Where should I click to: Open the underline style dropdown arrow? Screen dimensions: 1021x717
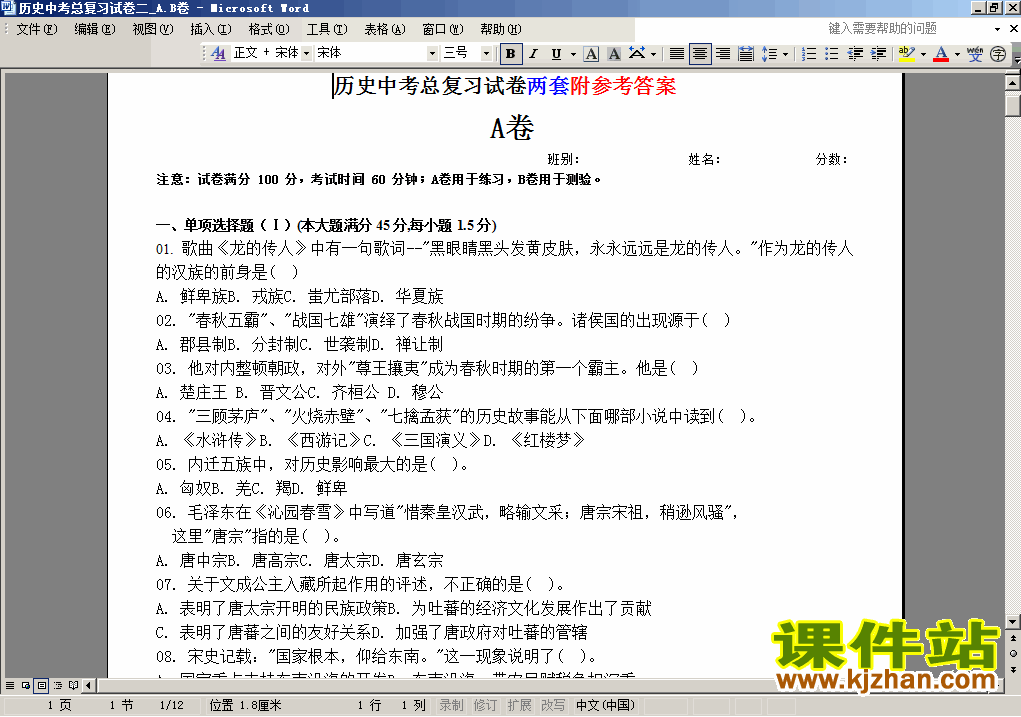(x=573, y=54)
